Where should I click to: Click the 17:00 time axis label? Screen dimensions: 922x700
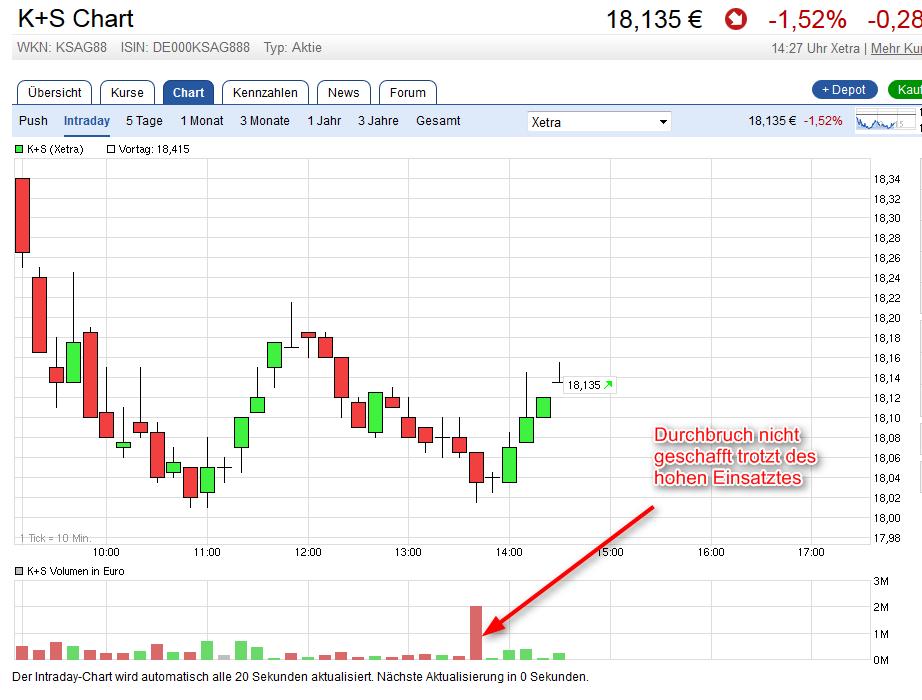tap(811, 552)
